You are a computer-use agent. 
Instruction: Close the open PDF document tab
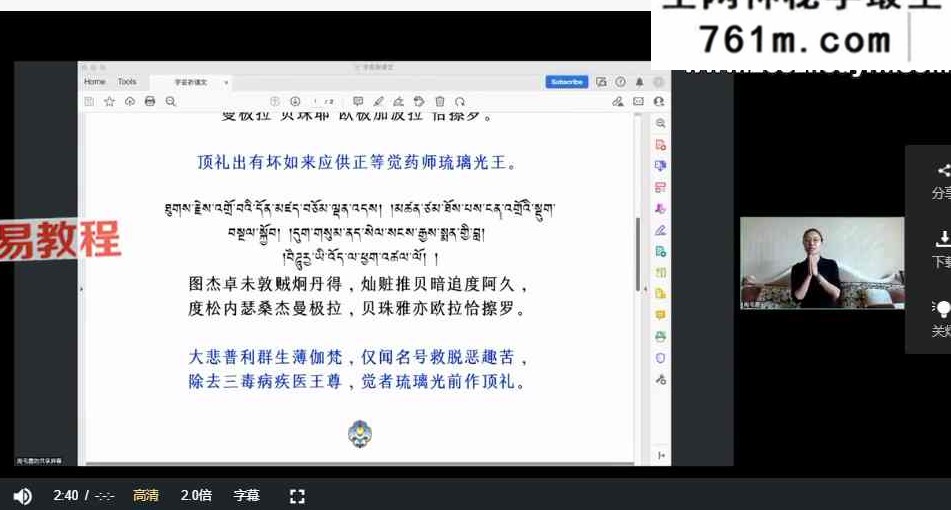(x=226, y=82)
